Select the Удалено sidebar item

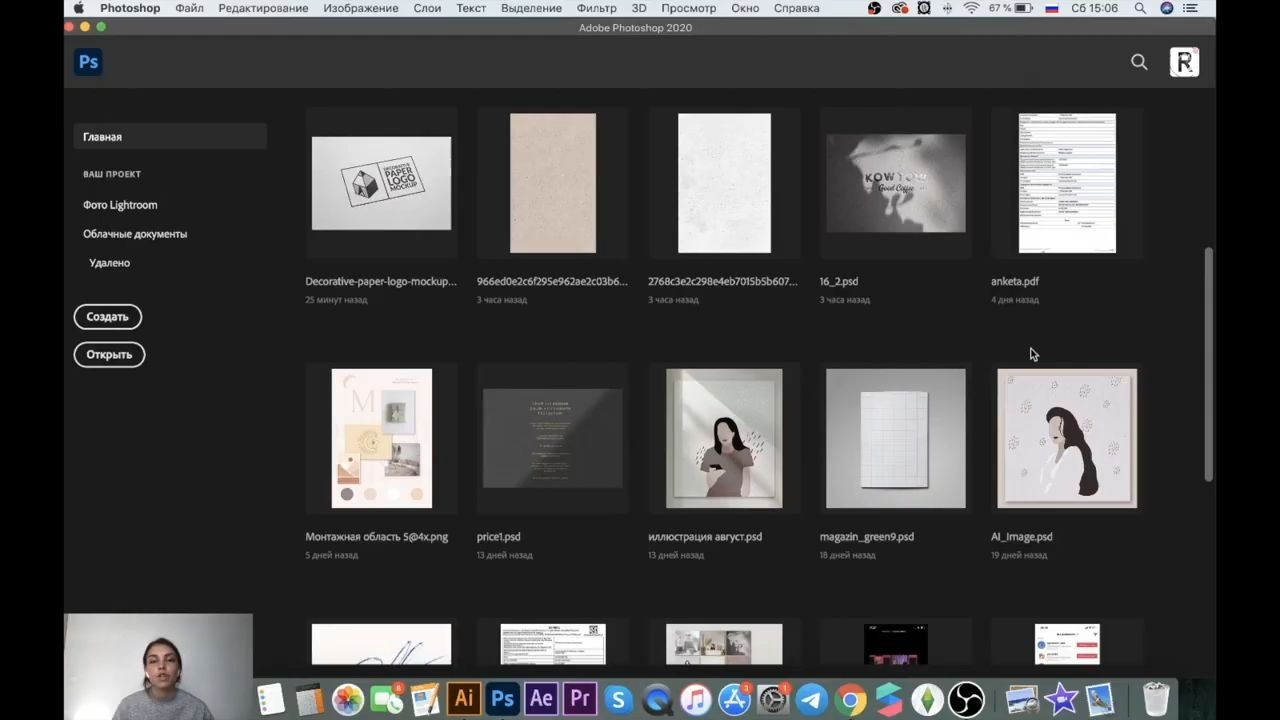coord(109,263)
